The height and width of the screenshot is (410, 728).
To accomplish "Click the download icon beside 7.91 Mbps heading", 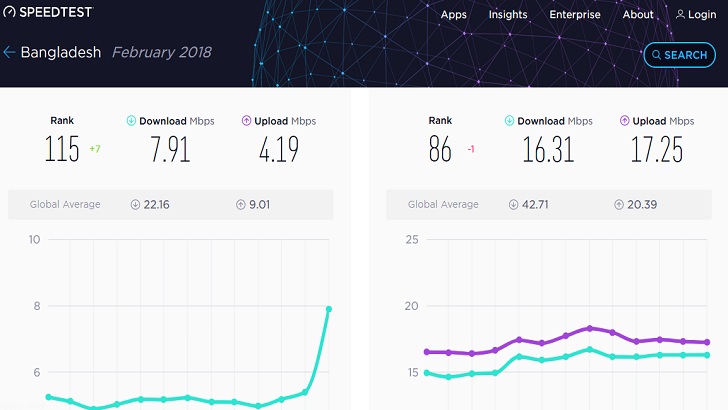I will 131,121.
